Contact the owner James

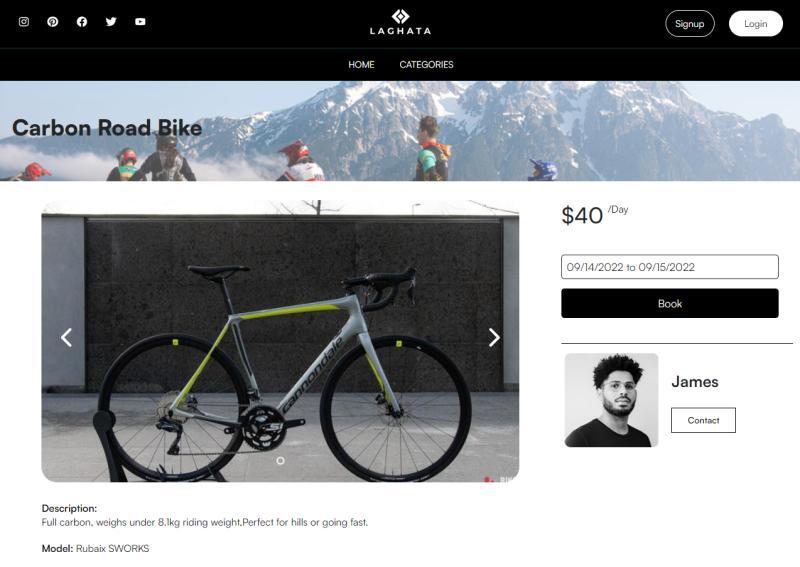(x=703, y=421)
